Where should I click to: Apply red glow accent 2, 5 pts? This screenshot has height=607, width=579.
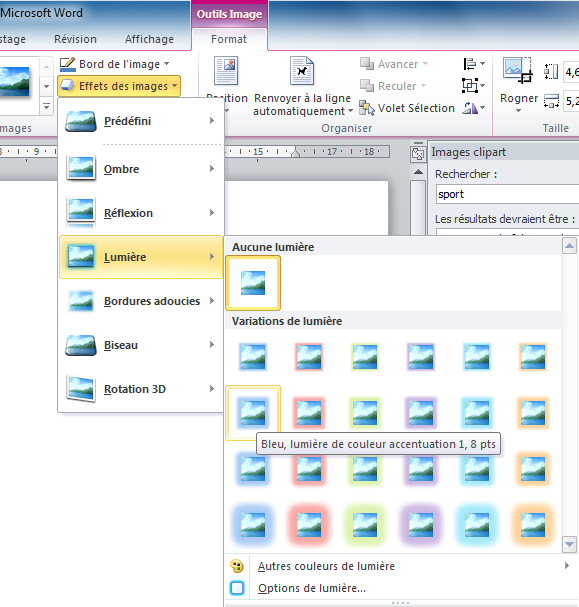pos(309,357)
